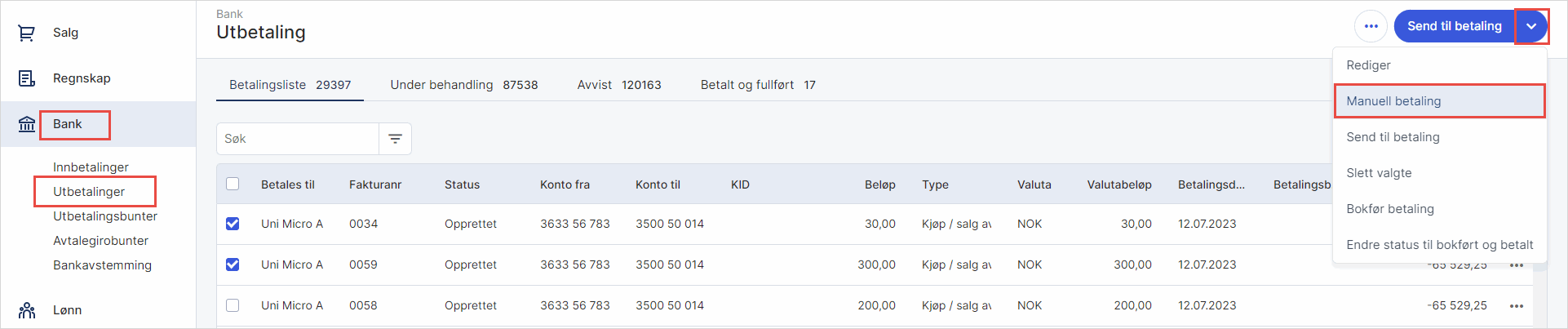Select Bokfør betaling menu option
The height and width of the screenshot is (329, 1568).
point(1389,209)
